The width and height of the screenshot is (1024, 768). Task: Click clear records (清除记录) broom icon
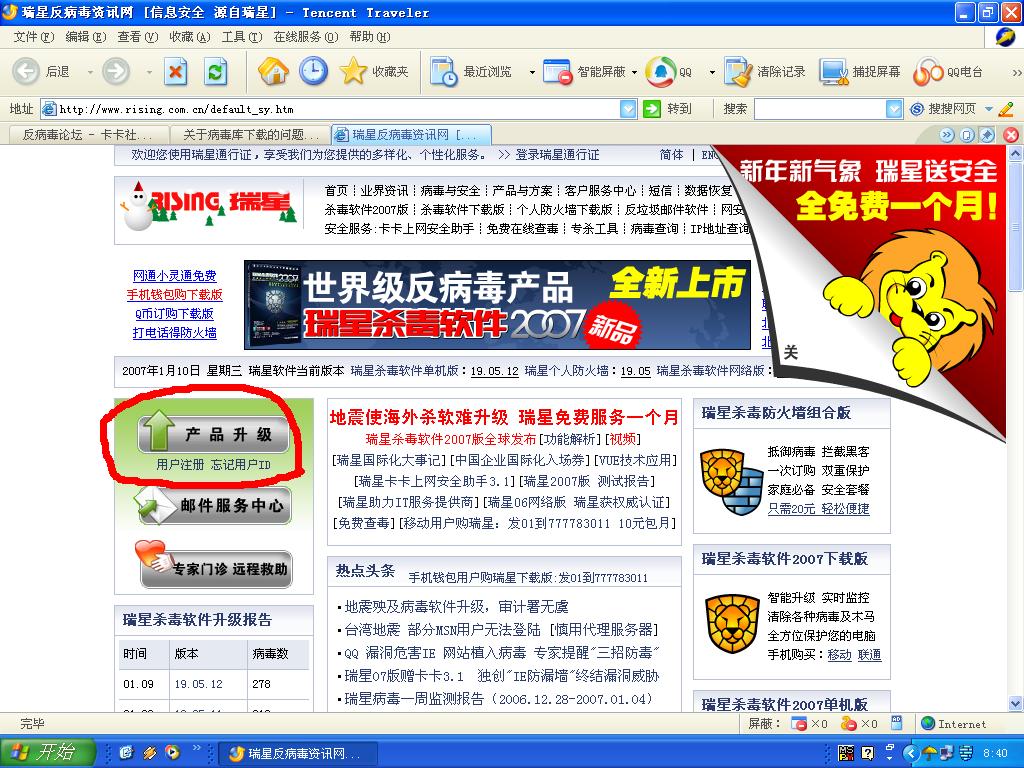coord(739,72)
